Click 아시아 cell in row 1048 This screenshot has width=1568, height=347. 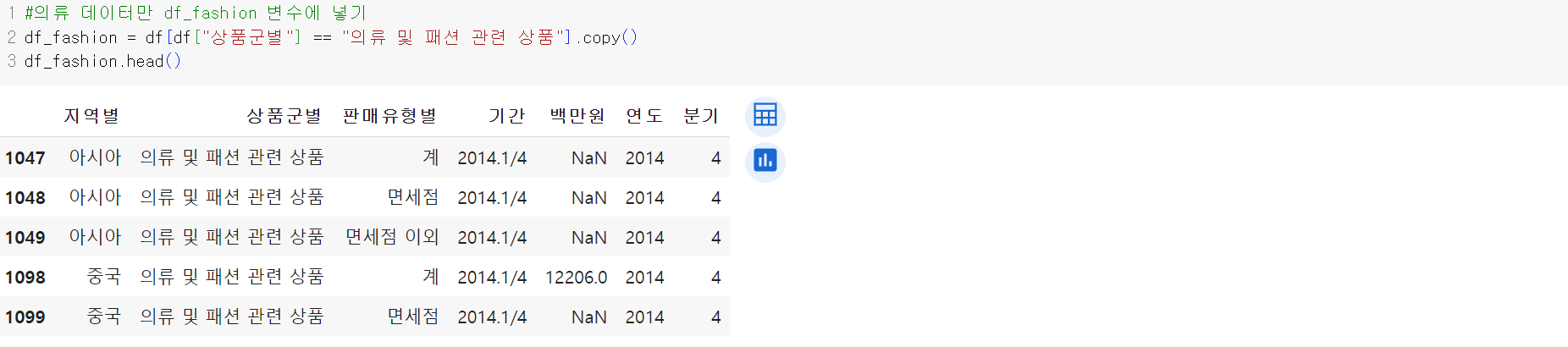pos(95,197)
